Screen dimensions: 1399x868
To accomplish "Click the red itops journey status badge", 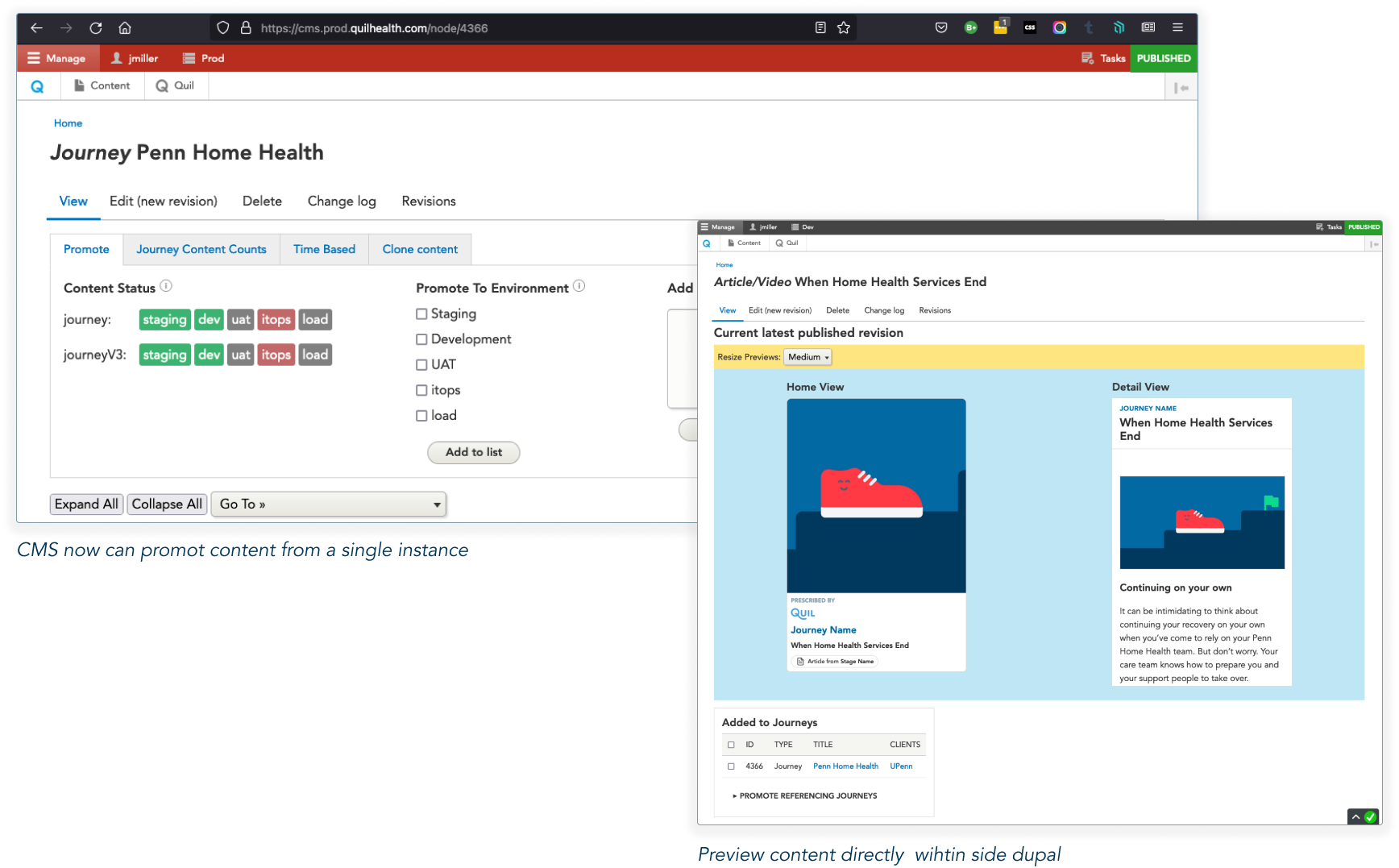I will pyautogui.click(x=276, y=320).
